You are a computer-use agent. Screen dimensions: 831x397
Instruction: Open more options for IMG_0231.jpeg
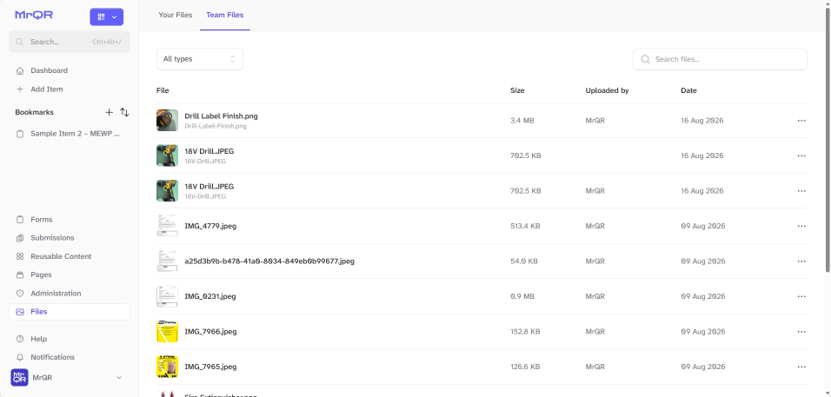[x=801, y=296]
